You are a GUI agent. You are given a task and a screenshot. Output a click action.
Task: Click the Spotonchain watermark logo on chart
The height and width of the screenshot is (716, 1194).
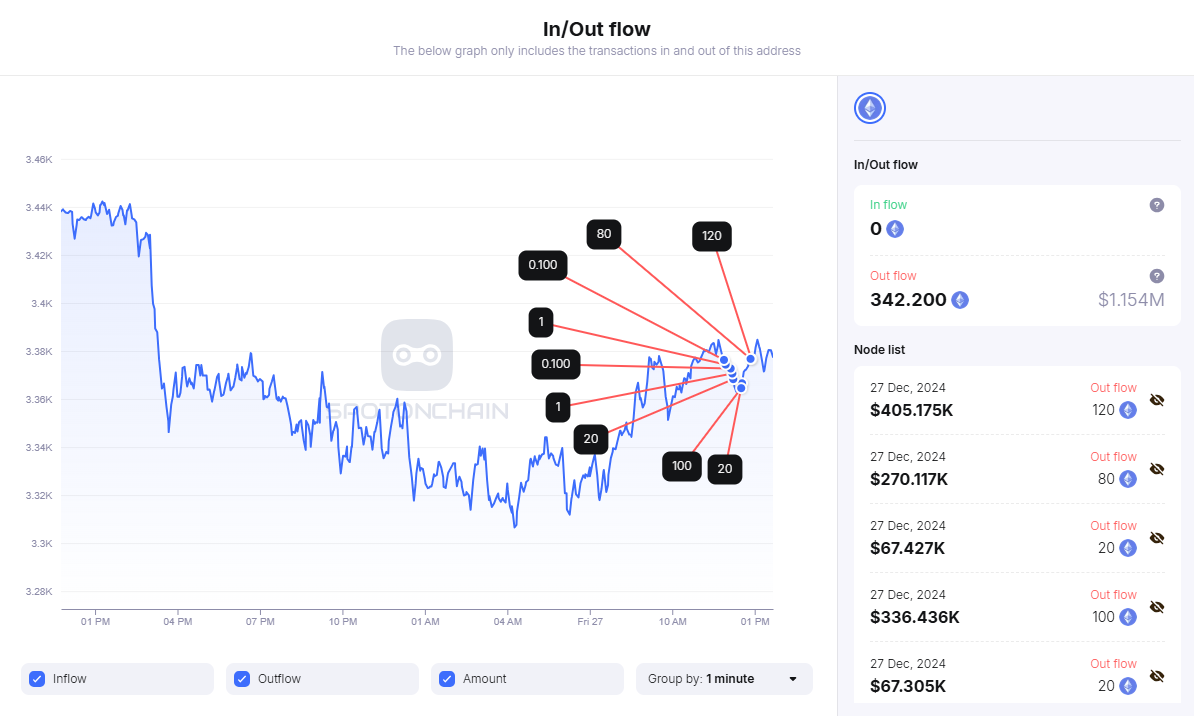coord(417,355)
